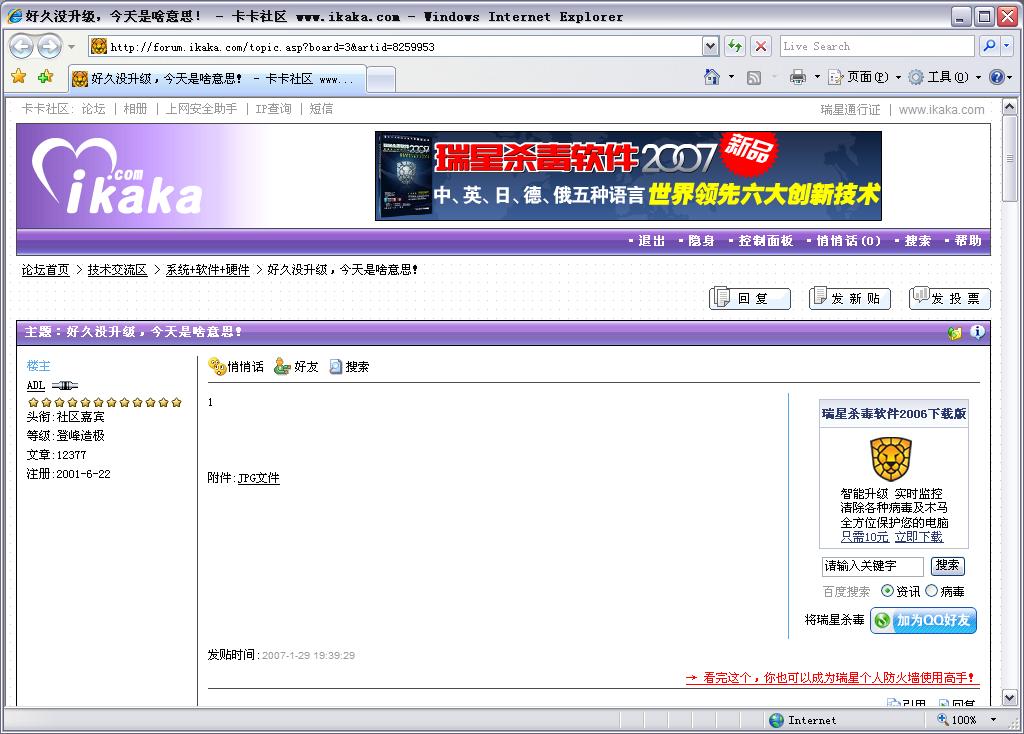Click the green icon in topic header
This screenshot has width=1024, height=734.
[955, 333]
